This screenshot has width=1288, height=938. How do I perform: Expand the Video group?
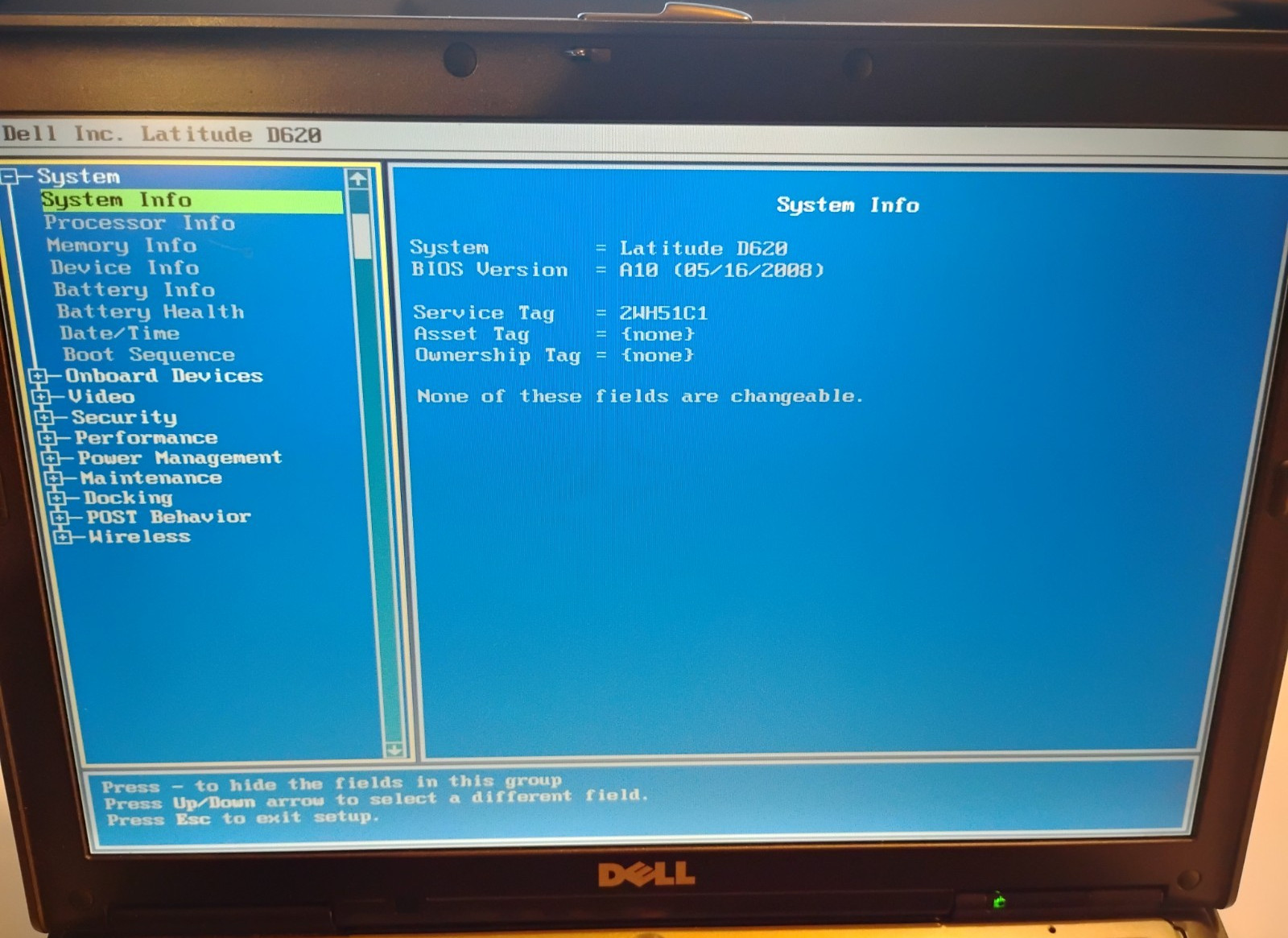click(x=40, y=397)
